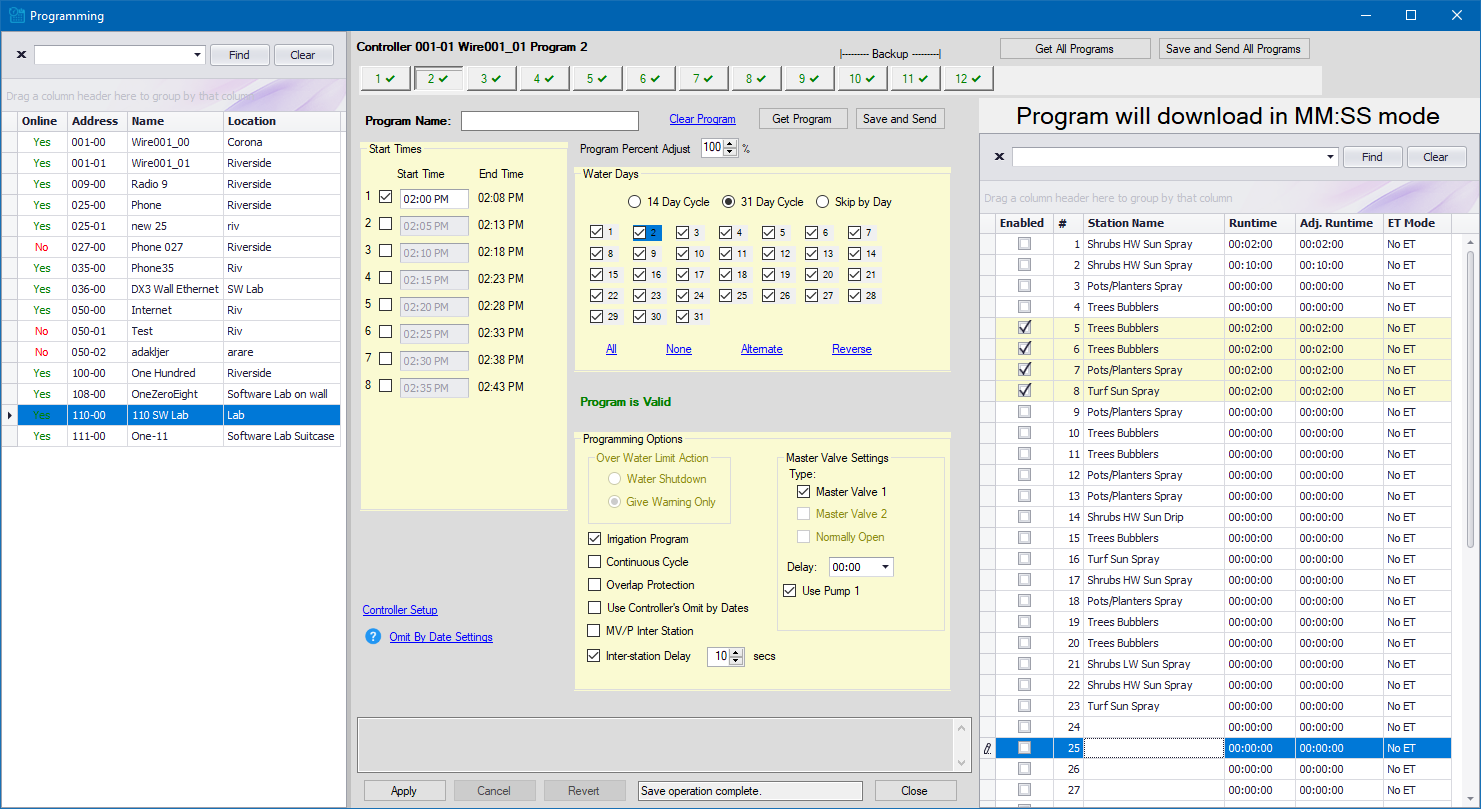1481x809 pixels.
Task: Toggle Start Time 1 checkbox
Action: tap(386, 197)
